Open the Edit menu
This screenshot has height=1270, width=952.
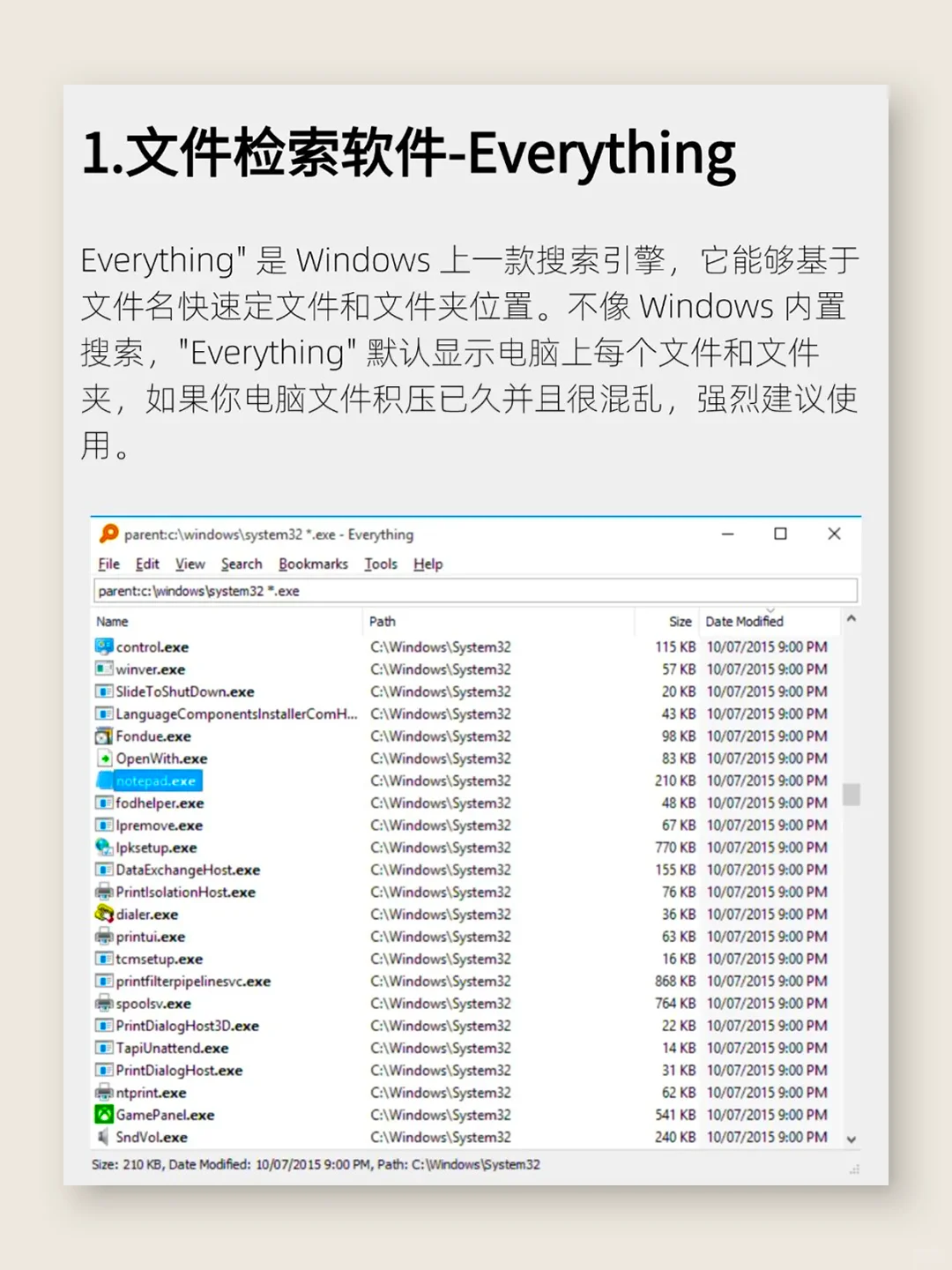tap(147, 564)
